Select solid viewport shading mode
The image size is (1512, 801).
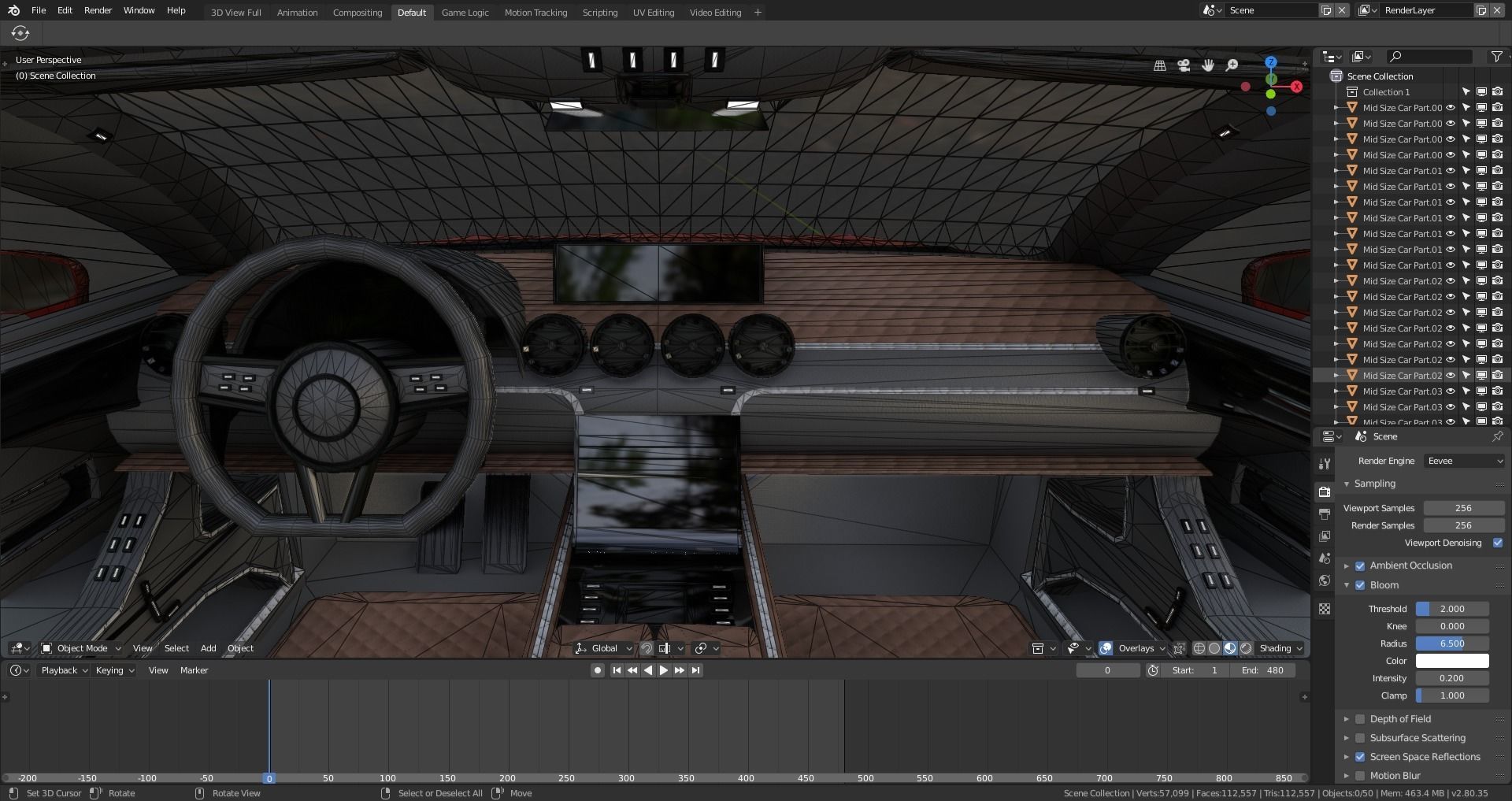1214,648
